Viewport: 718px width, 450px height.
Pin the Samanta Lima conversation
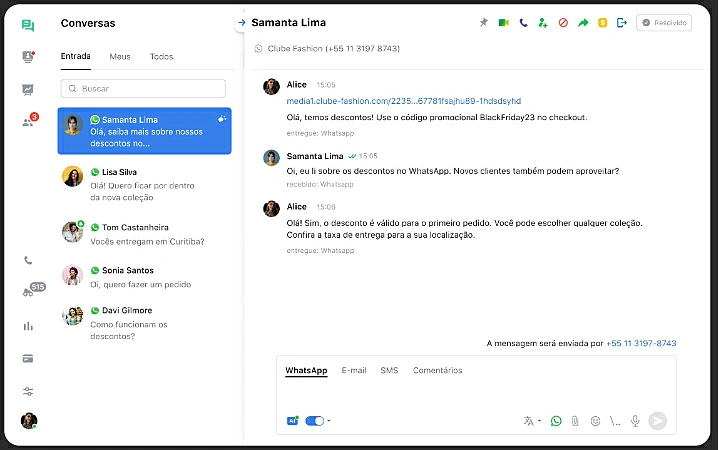[484, 22]
